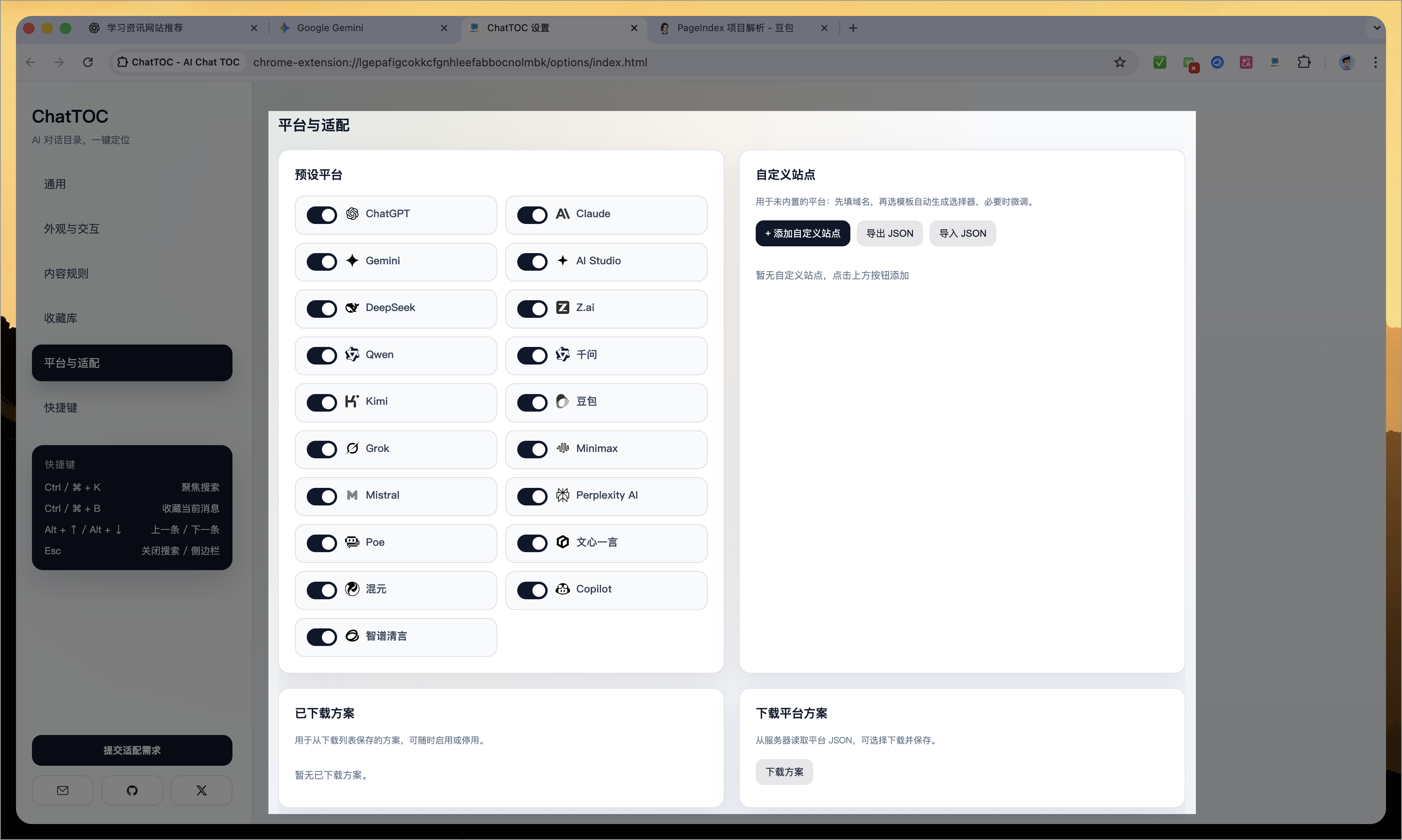Open the Chrome extensions puzzle icon
Viewport: 1402px width, 840px height.
1304,62
